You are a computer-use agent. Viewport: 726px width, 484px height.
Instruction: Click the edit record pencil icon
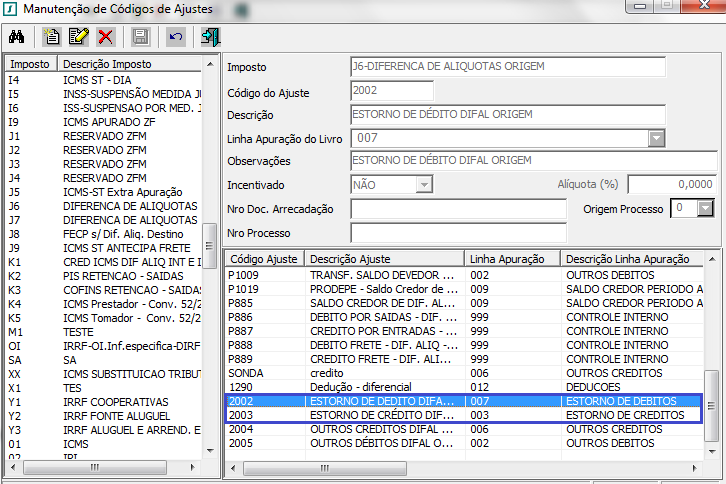(x=78, y=37)
